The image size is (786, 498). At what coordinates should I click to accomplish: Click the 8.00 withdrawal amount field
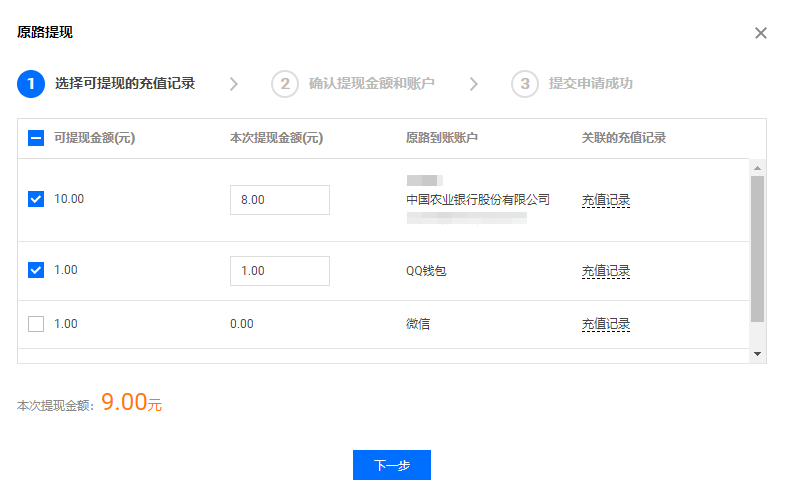279,200
